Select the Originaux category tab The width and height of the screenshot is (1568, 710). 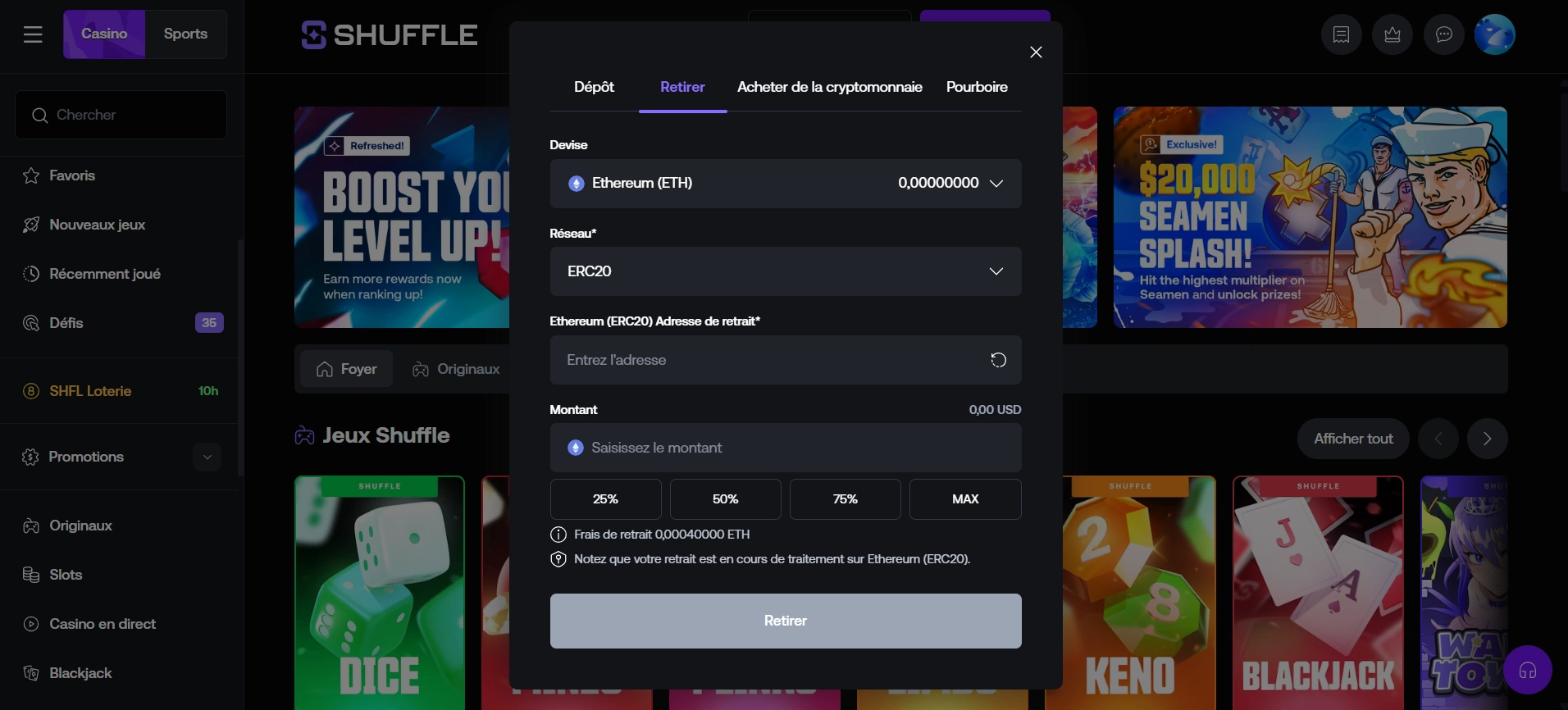pyautogui.click(x=456, y=369)
